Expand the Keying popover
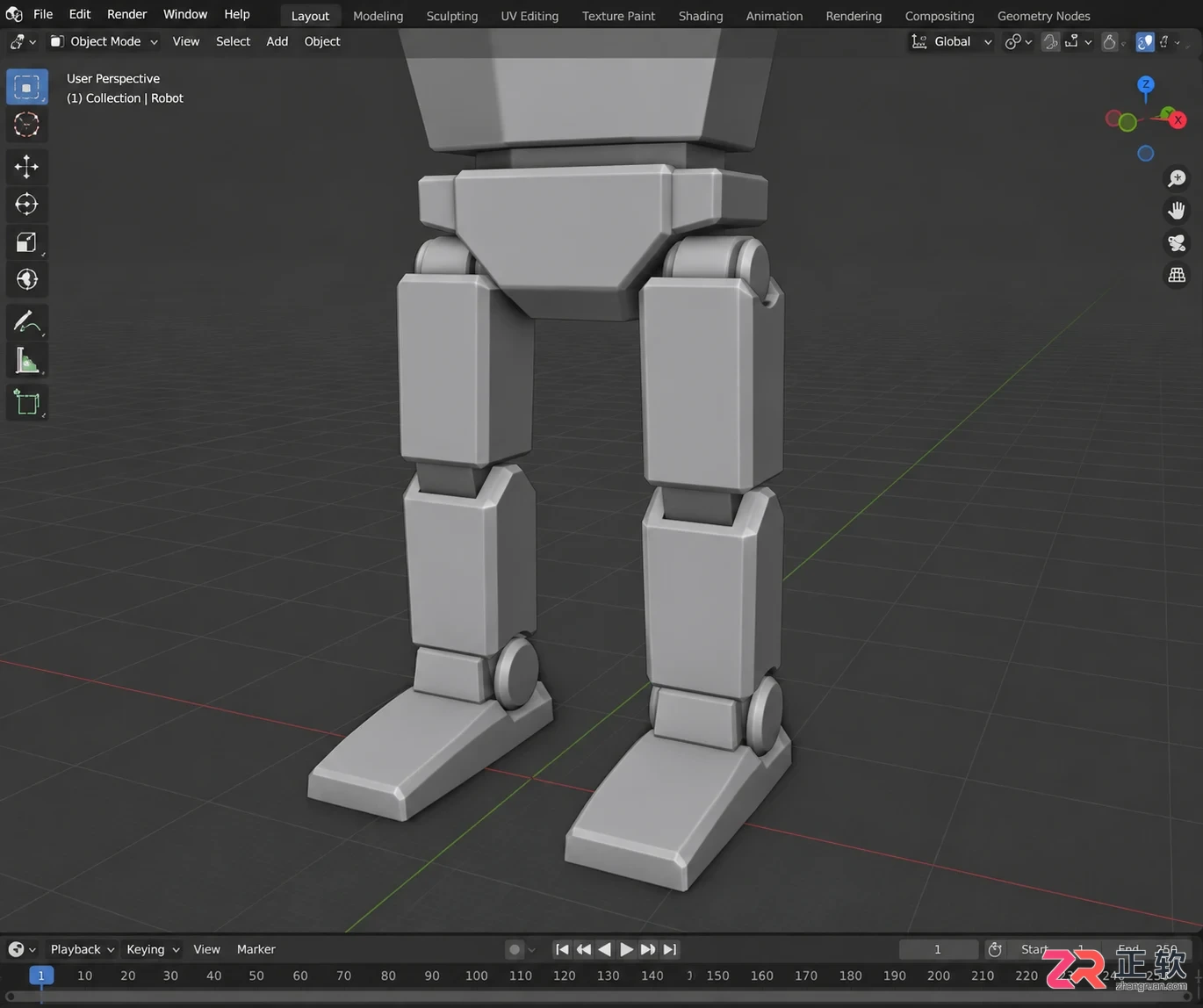The height and width of the screenshot is (1008, 1203). [x=153, y=949]
